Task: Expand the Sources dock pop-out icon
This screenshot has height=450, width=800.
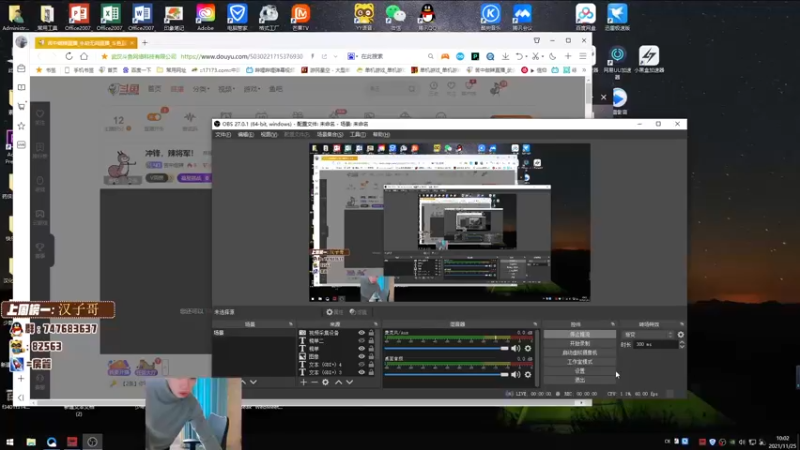Action: [376, 324]
